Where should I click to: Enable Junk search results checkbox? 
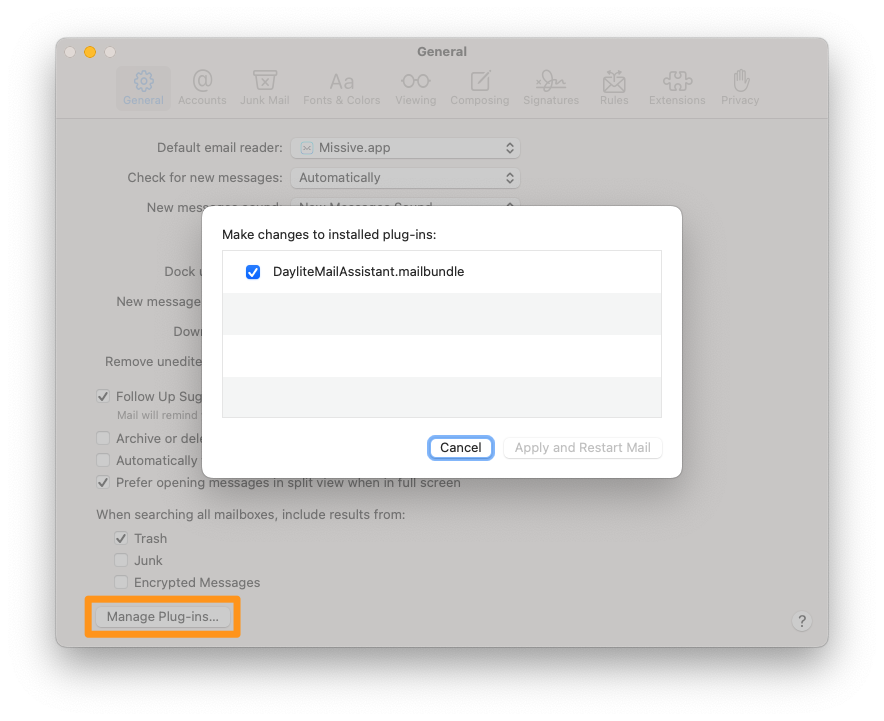tap(121, 560)
